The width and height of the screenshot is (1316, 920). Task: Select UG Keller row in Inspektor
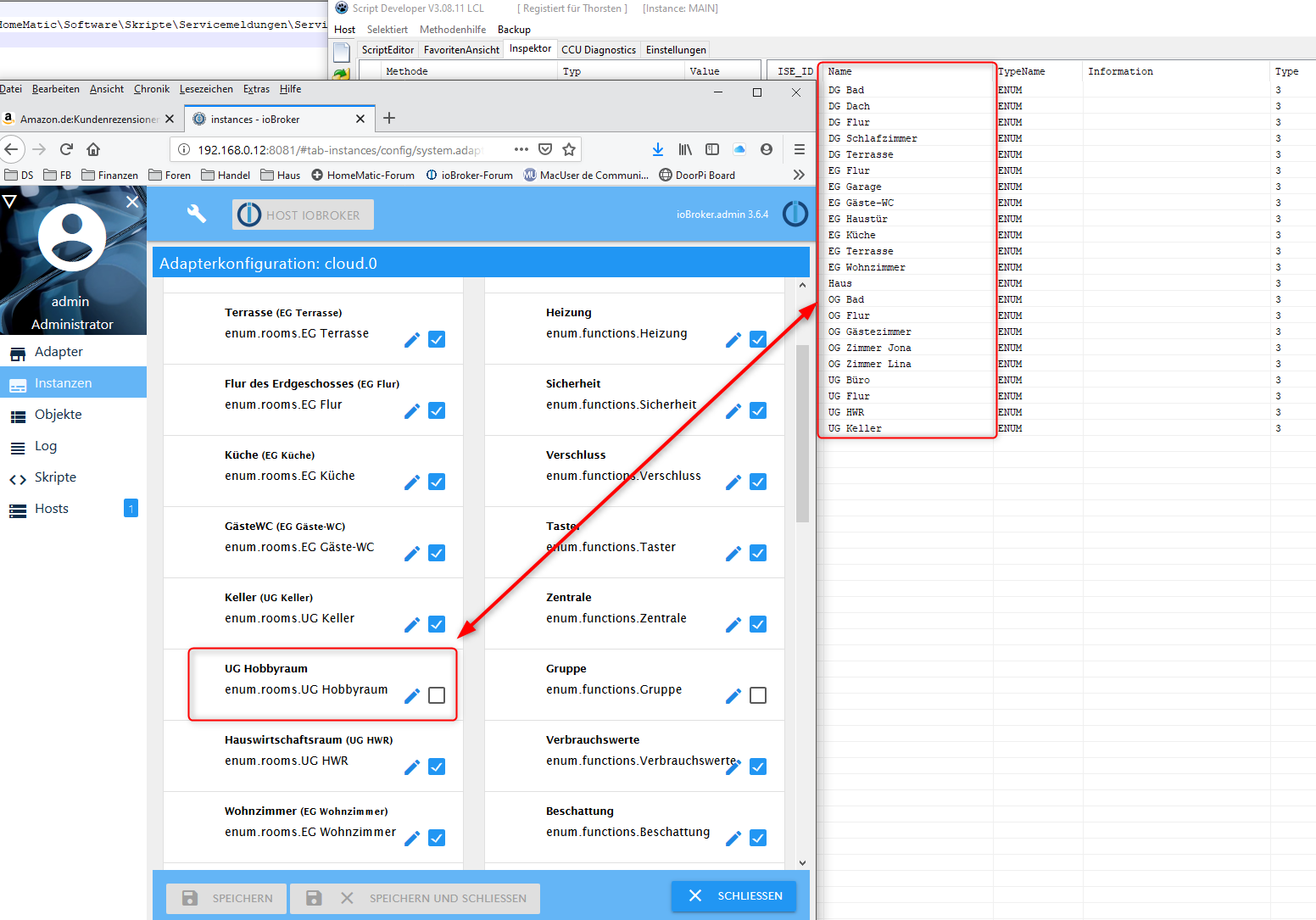(1065, 428)
